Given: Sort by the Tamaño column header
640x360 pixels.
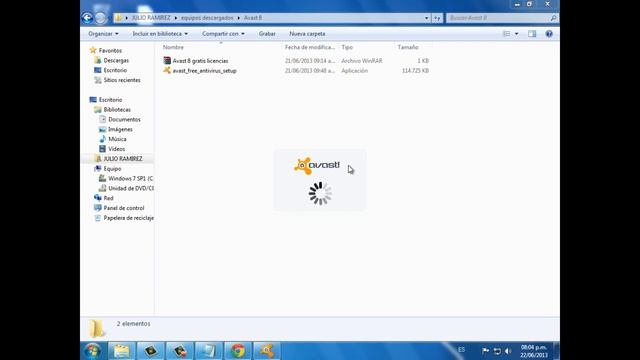Looking at the screenshot, I should [408, 47].
